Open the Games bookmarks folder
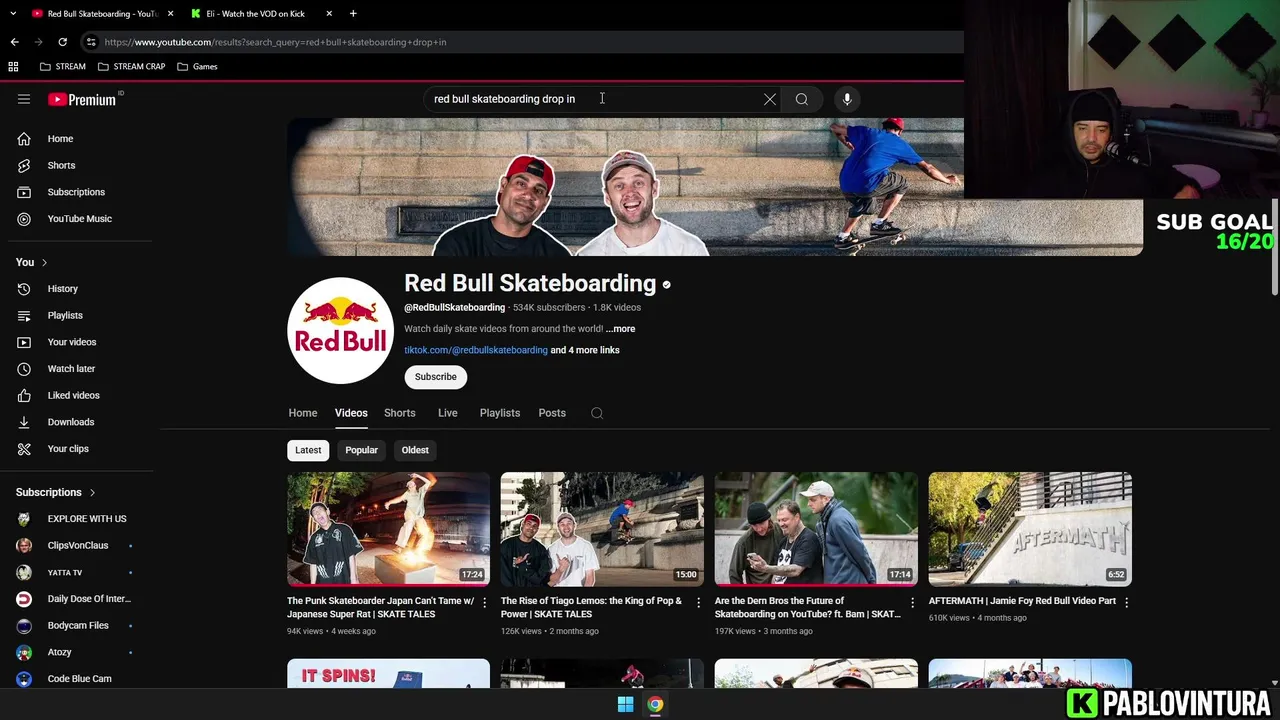Screen dimensions: 1280x720 [x=197, y=67]
